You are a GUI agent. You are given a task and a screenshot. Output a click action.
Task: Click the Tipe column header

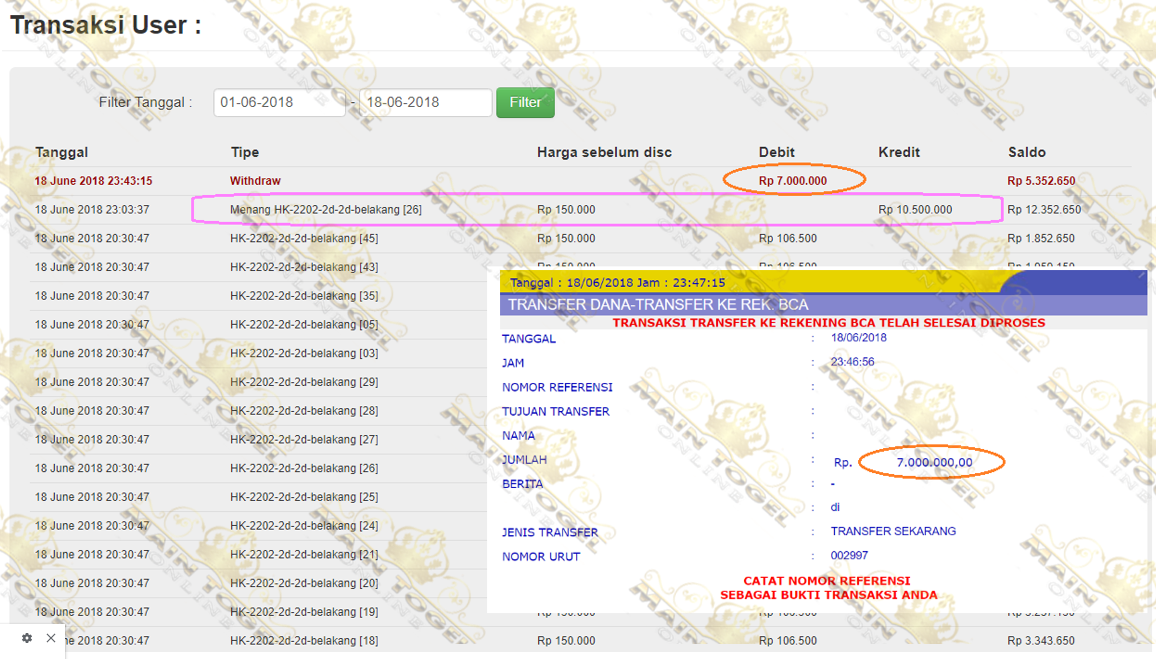(244, 152)
